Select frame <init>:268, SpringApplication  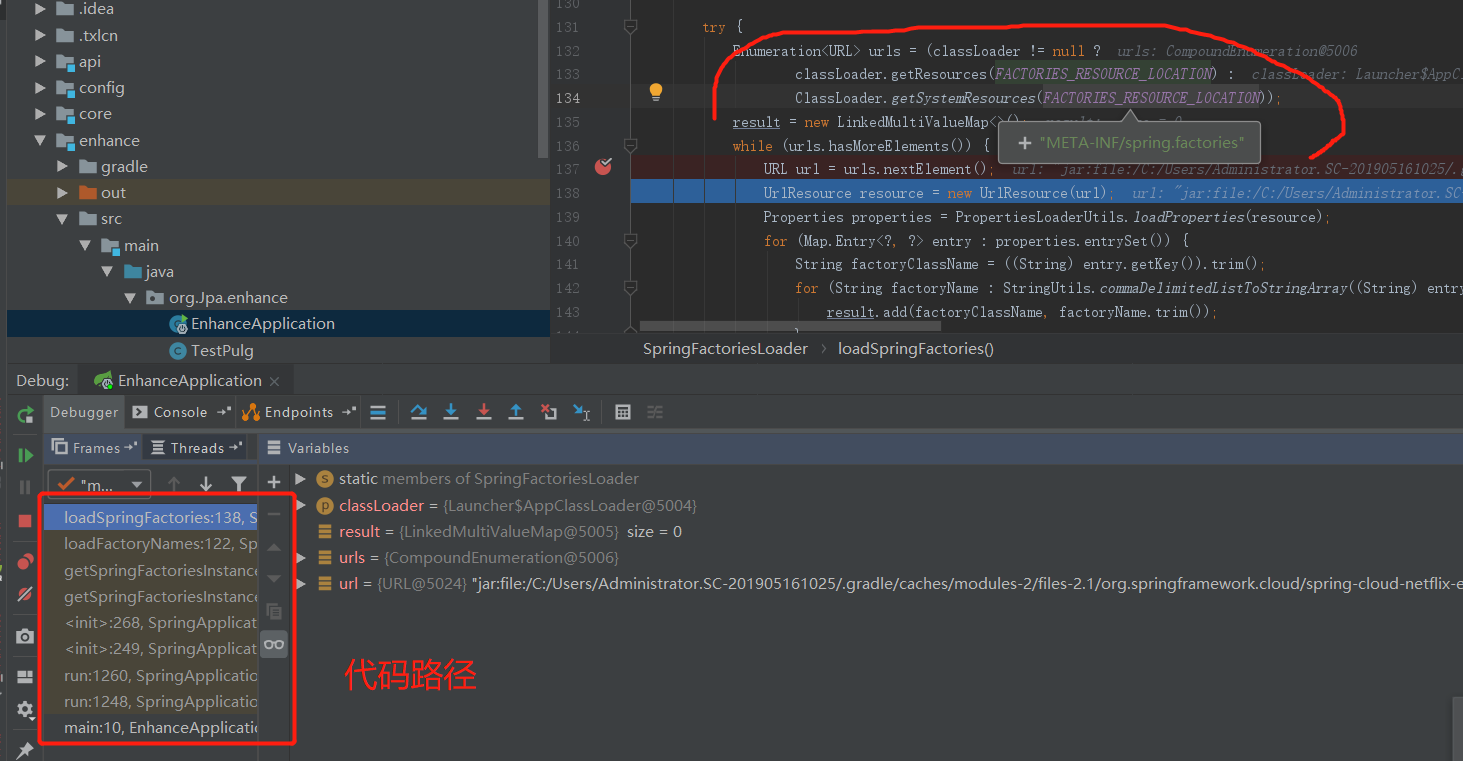150,623
